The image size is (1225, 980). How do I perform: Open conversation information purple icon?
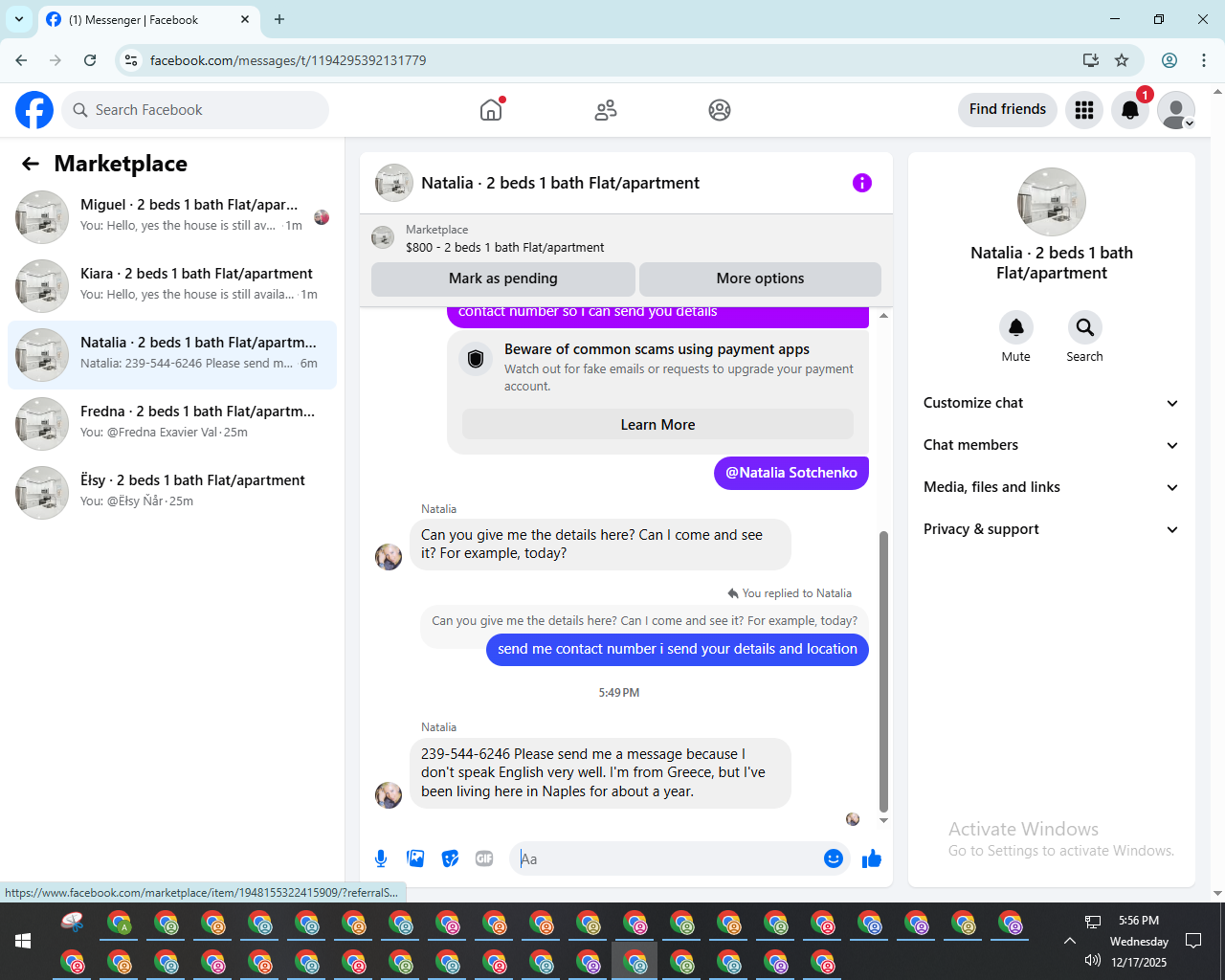coord(862,183)
